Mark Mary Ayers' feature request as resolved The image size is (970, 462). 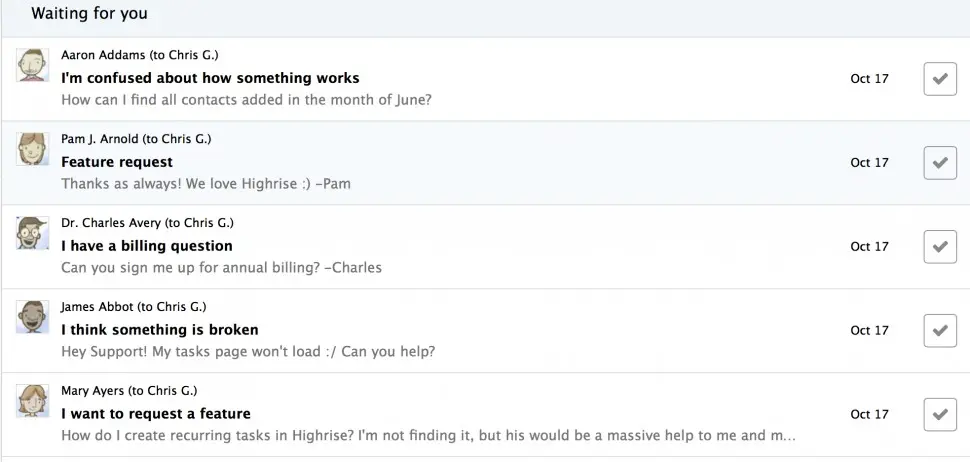[939, 414]
